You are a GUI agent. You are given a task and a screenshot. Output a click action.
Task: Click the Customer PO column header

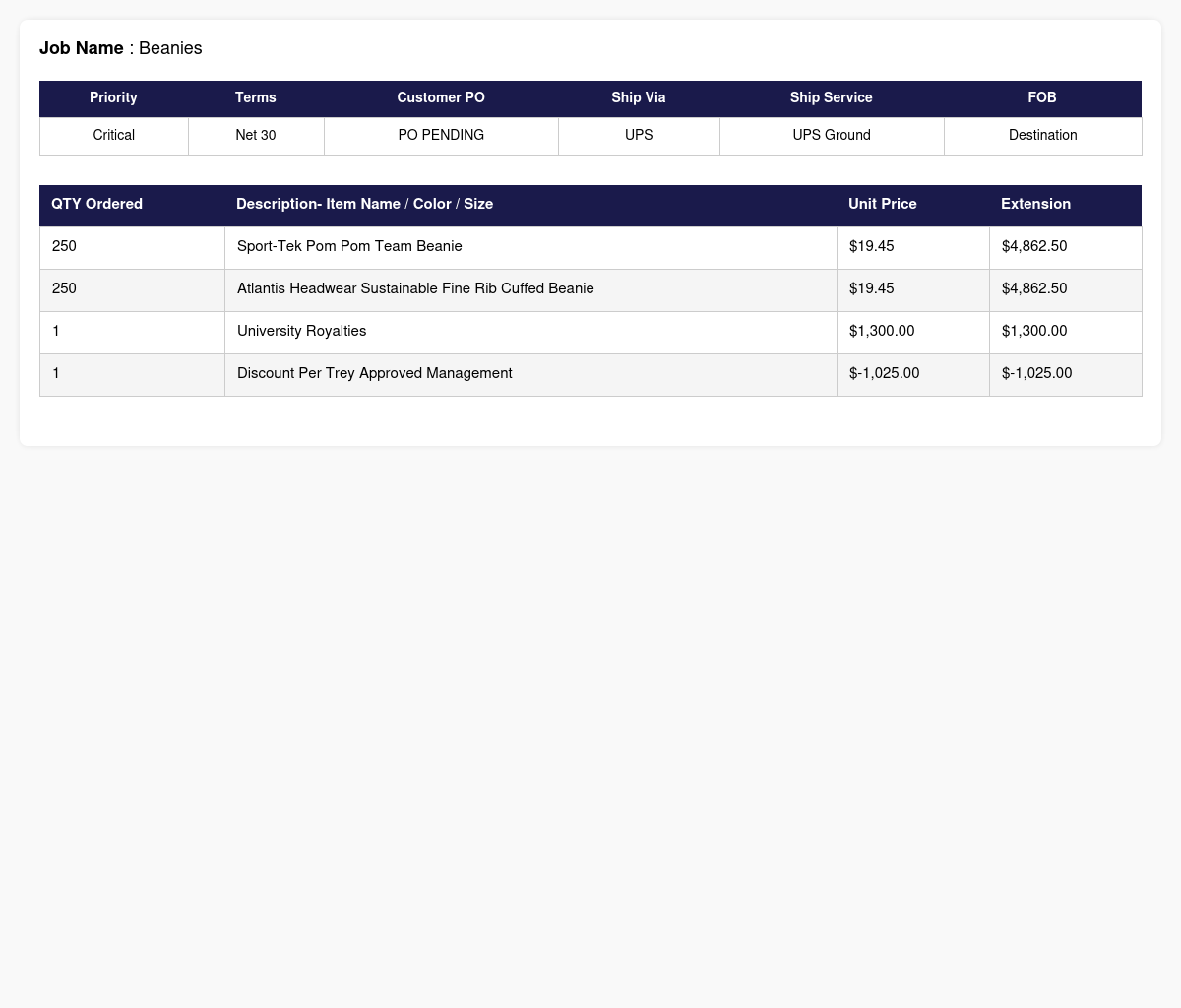(441, 98)
